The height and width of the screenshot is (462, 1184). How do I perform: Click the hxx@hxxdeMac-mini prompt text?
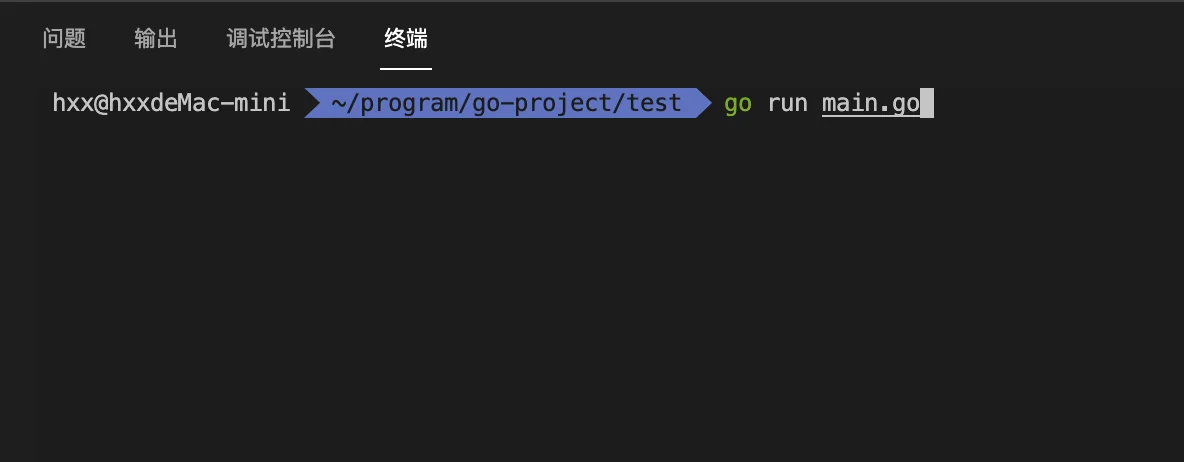[171, 103]
